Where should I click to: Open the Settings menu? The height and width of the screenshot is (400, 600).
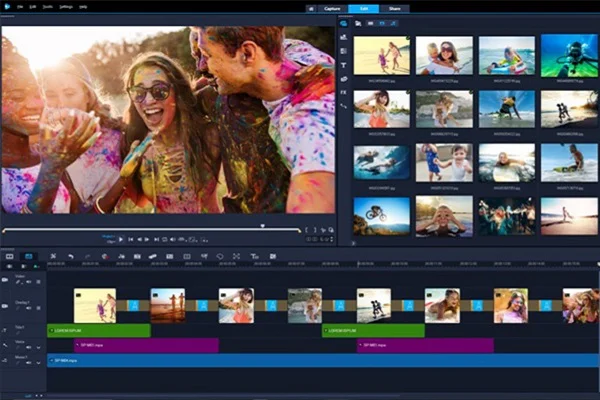(66, 7)
